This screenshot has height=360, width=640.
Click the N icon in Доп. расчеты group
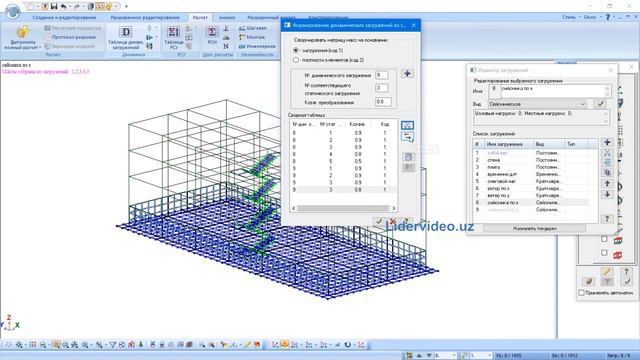[226, 46]
